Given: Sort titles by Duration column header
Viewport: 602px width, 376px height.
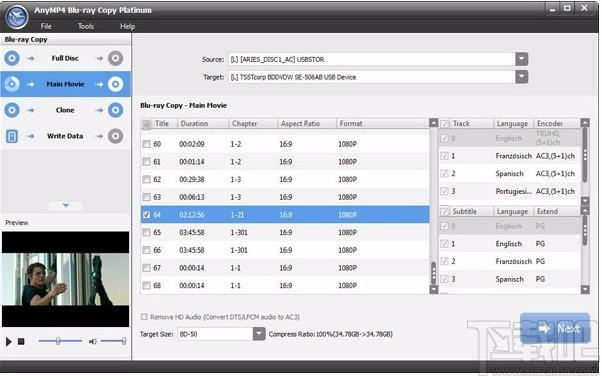Looking at the screenshot, I should (203, 124).
